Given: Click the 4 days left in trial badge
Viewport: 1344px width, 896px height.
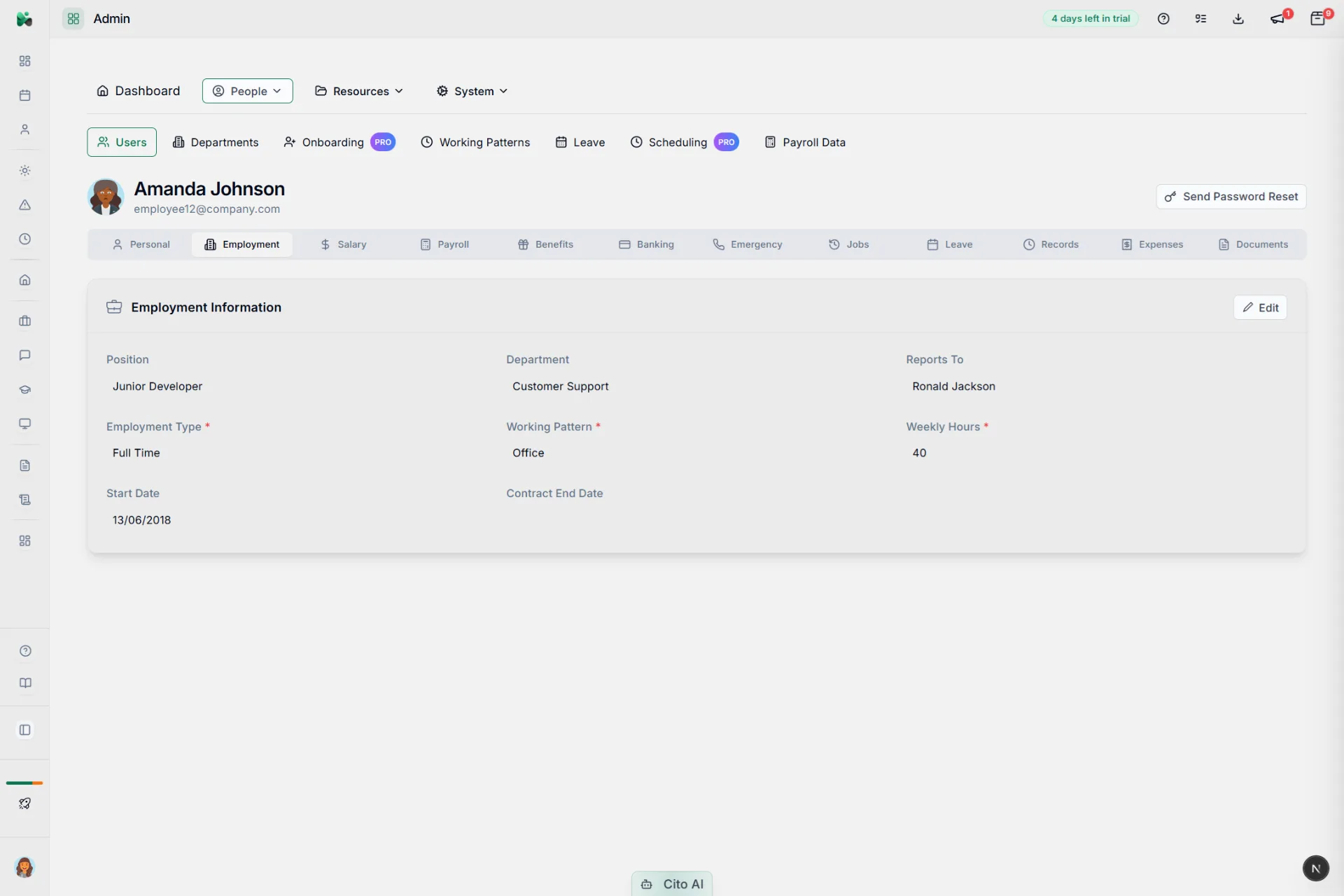Looking at the screenshot, I should click(1091, 19).
